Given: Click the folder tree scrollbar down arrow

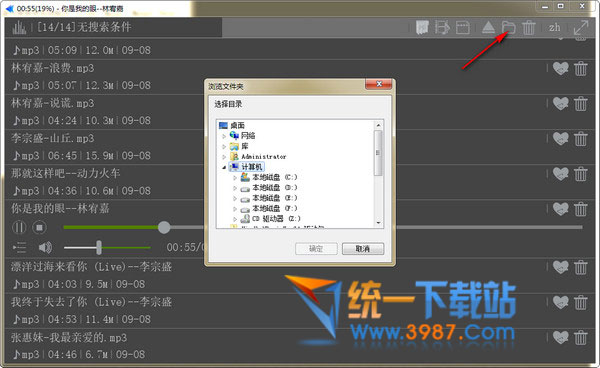Looking at the screenshot, I should coord(378,223).
